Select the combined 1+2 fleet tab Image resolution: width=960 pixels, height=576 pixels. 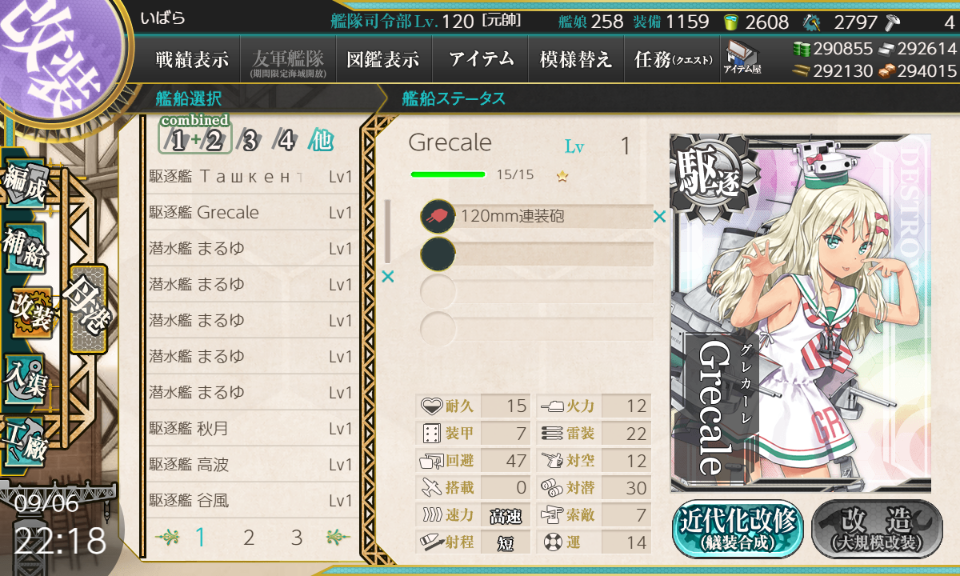(x=195, y=134)
